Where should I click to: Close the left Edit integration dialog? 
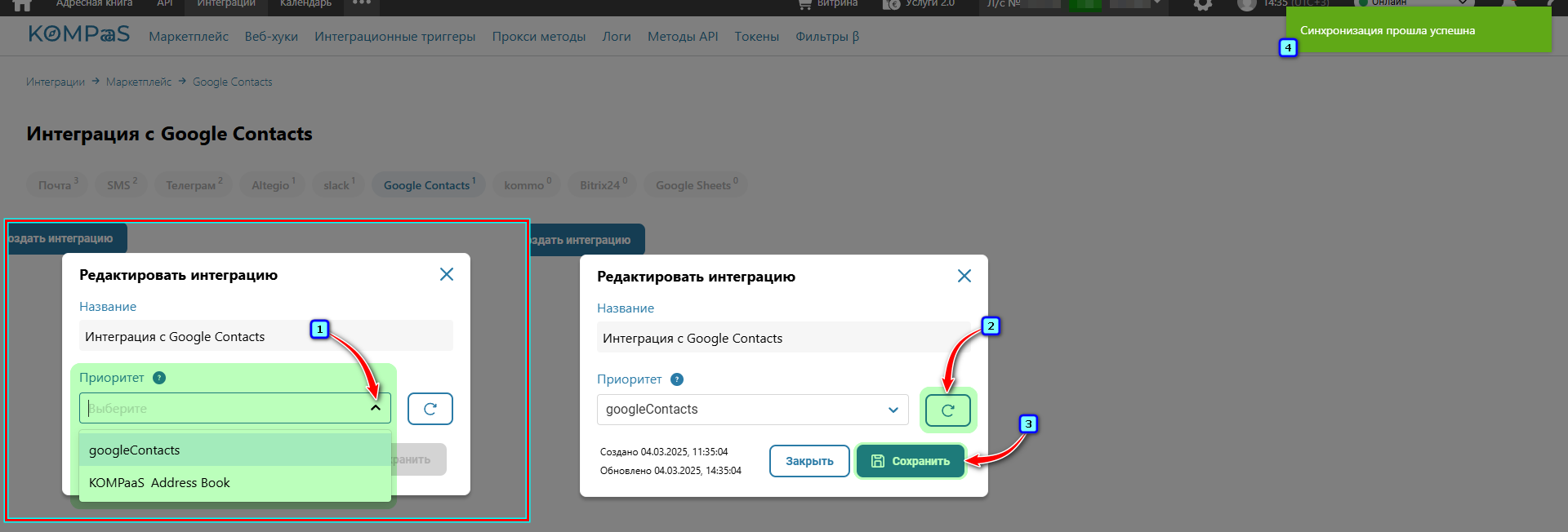point(447,274)
